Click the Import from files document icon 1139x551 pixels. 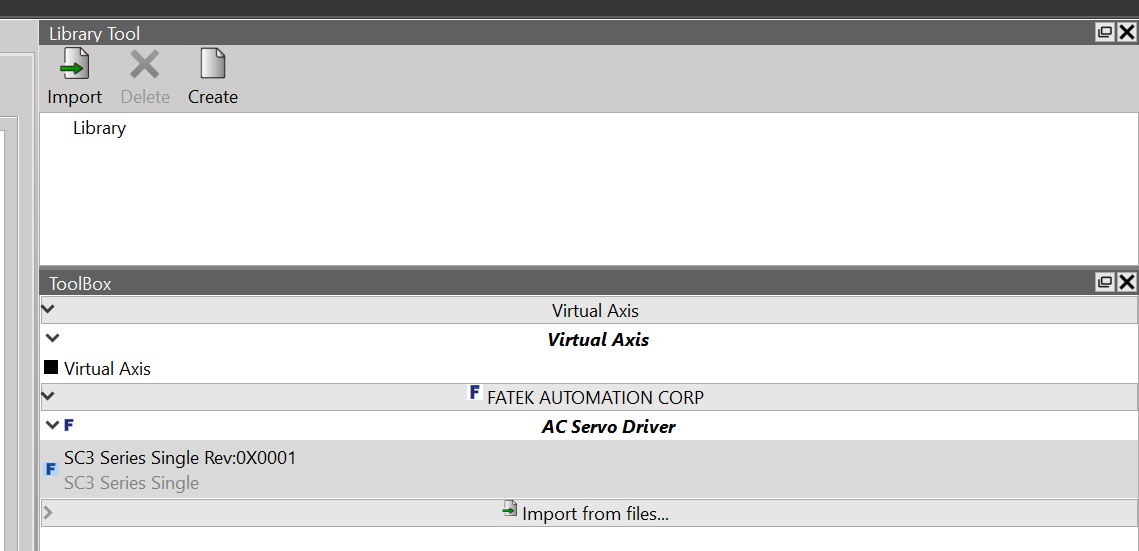pyautogui.click(x=510, y=510)
